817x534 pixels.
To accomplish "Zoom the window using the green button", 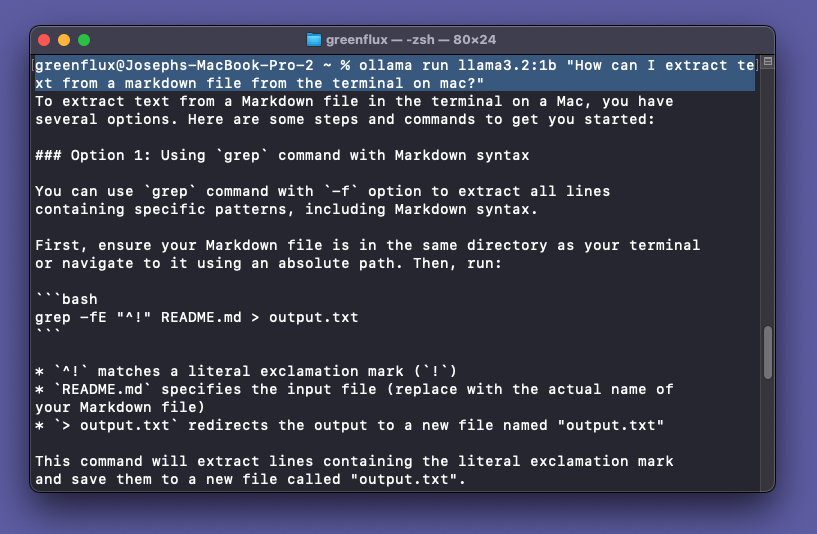I will point(84,40).
